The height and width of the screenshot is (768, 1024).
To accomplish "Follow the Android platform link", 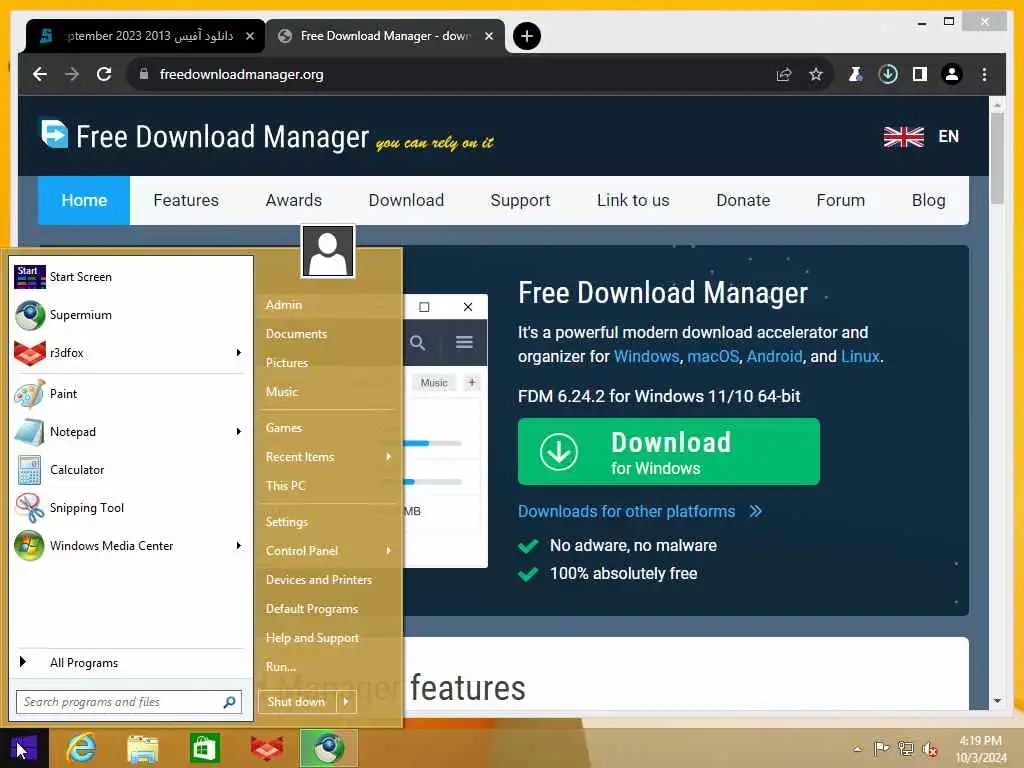I will pos(775,357).
